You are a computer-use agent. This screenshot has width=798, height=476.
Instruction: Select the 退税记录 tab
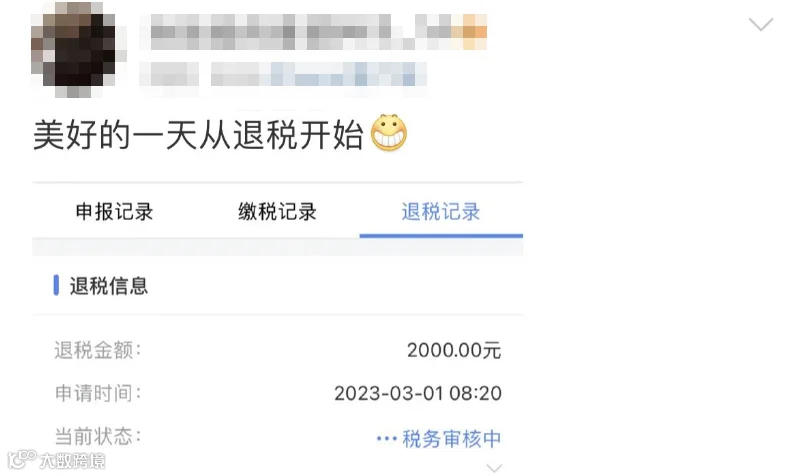click(x=441, y=212)
